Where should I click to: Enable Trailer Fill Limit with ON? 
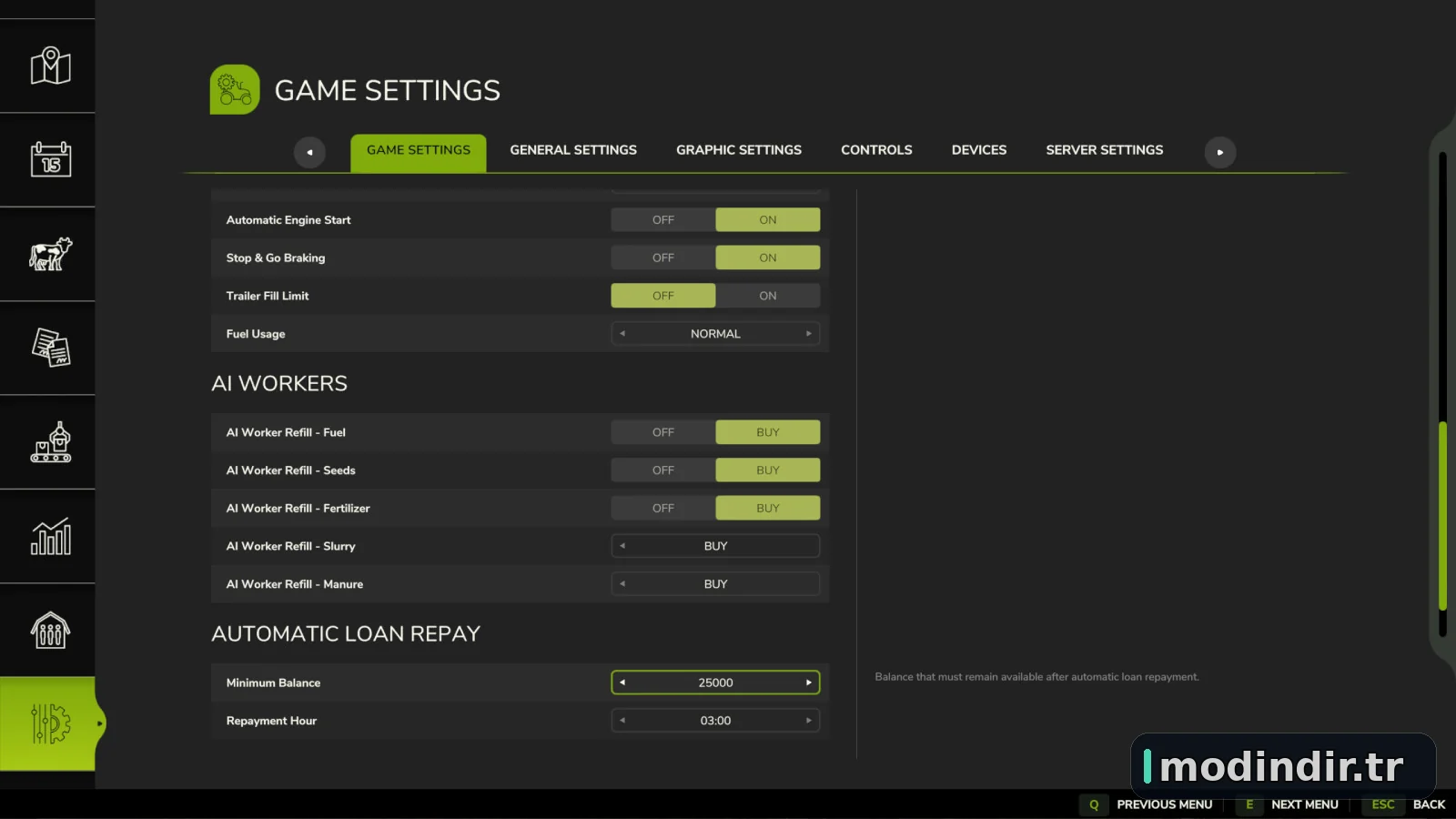[768, 296]
